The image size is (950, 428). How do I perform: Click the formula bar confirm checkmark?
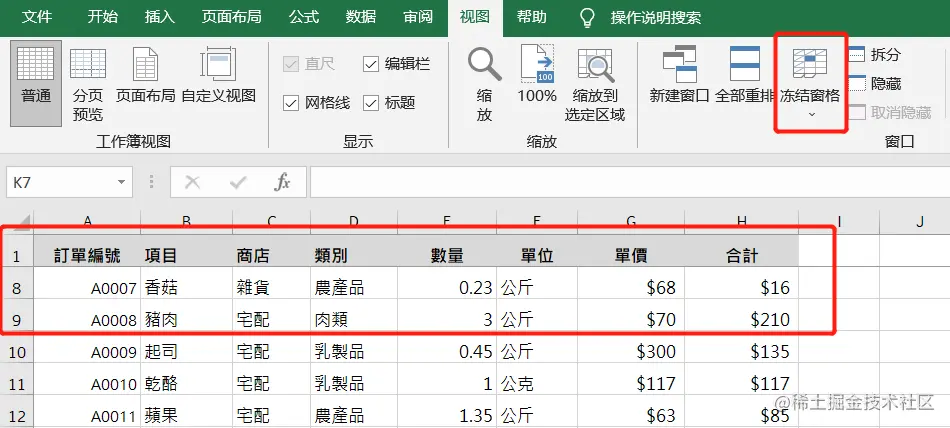coord(238,182)
